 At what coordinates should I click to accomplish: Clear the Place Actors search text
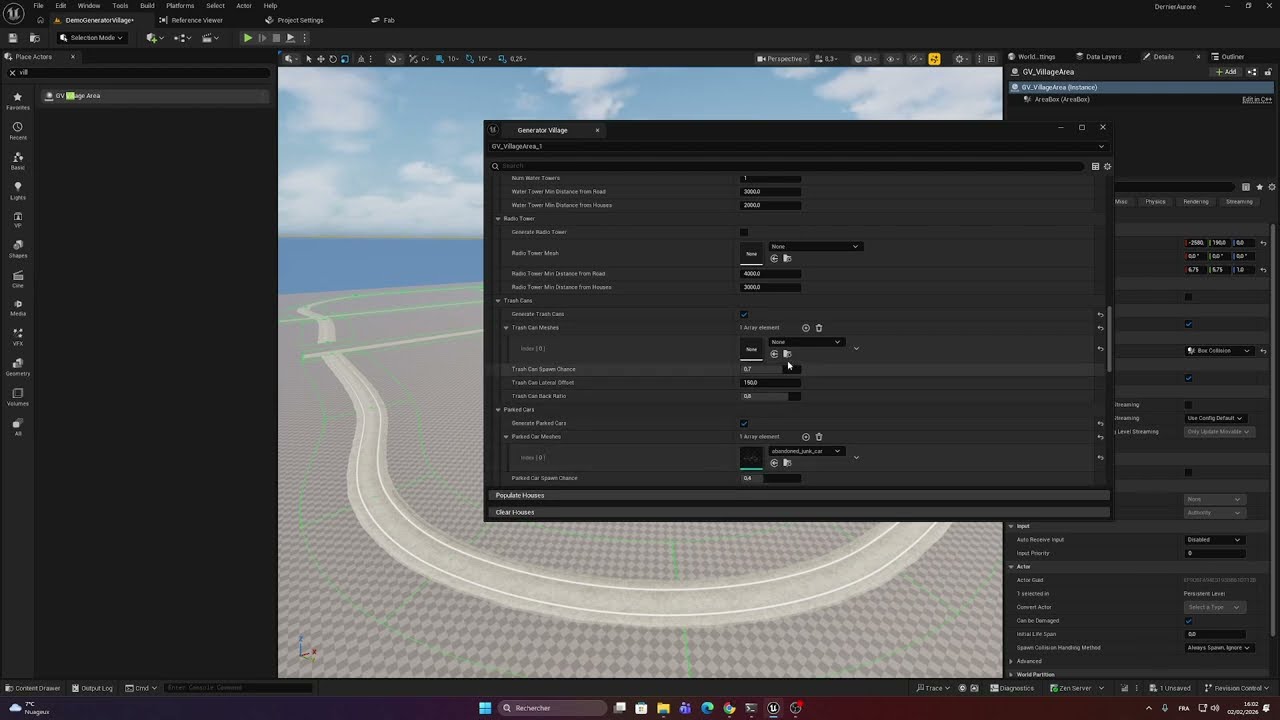click(x=12, y=72)
